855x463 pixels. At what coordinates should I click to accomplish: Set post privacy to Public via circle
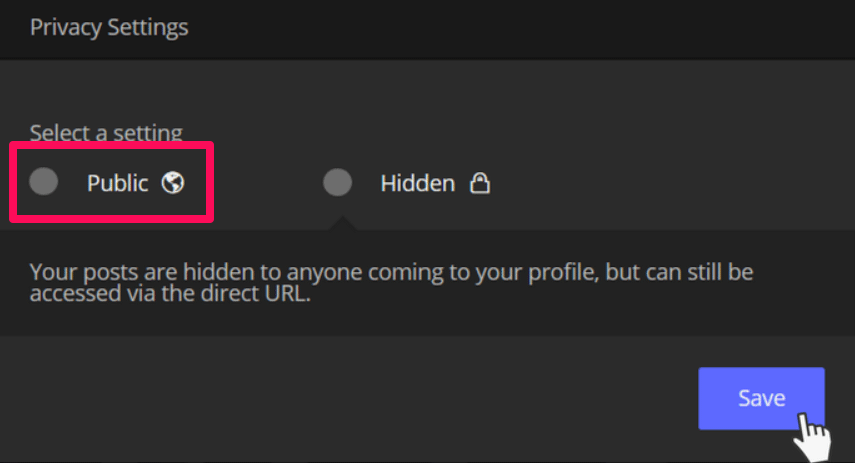click(44, 182)
